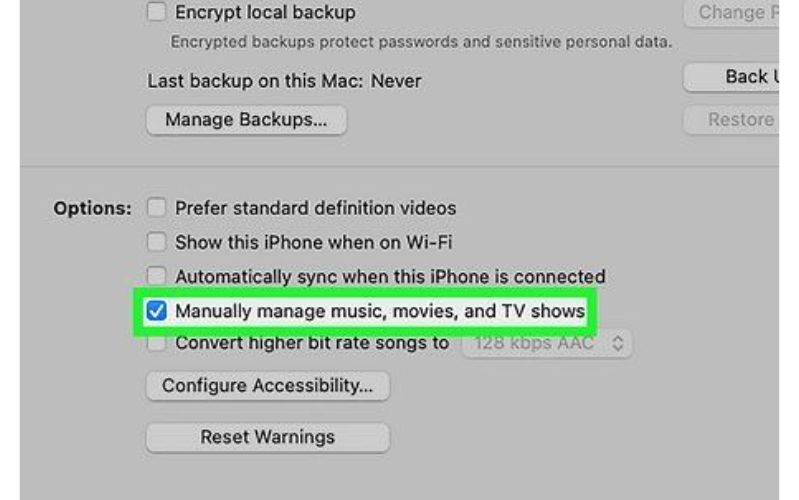Screen dimensions: 799x500
Task: Click the Reset Warnings button
Action: 268,437
